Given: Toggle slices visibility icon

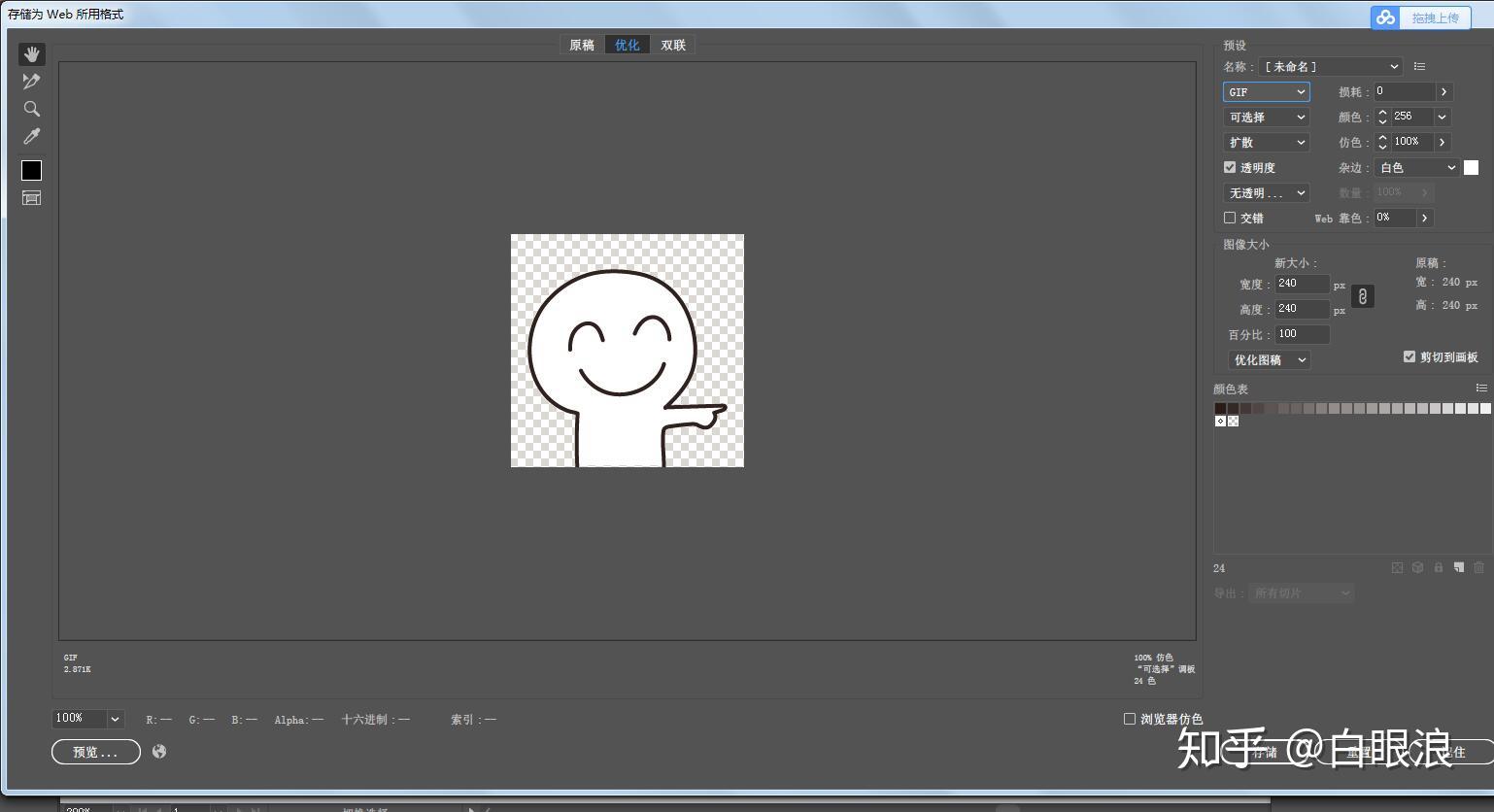Looking at the screenshot, I should [x=32, y=198].
